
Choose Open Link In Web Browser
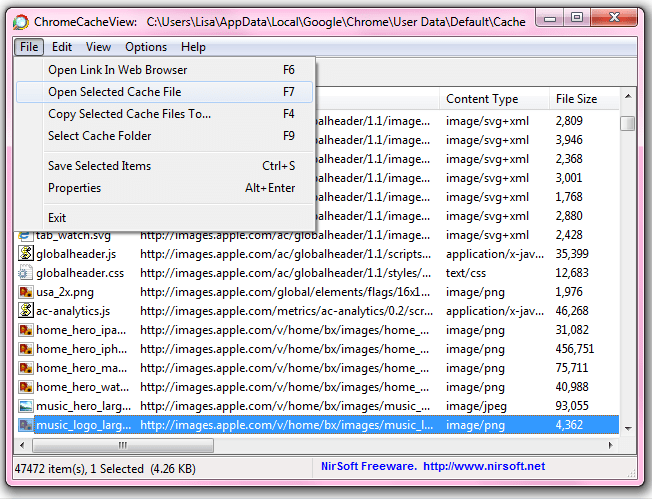(x=165, y=70)
